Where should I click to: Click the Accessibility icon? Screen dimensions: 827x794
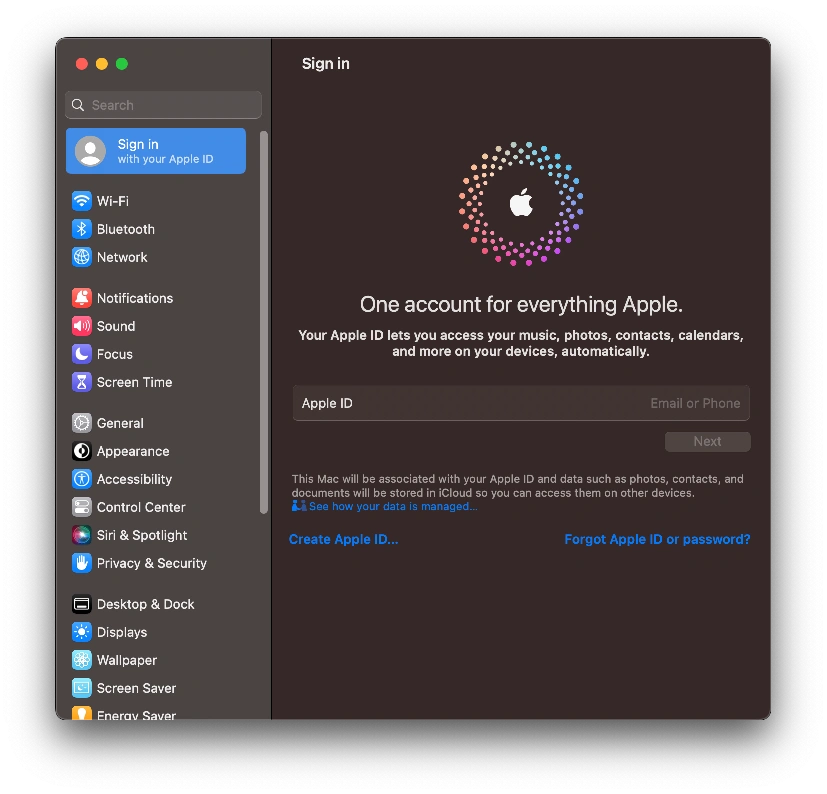[81, 479]
